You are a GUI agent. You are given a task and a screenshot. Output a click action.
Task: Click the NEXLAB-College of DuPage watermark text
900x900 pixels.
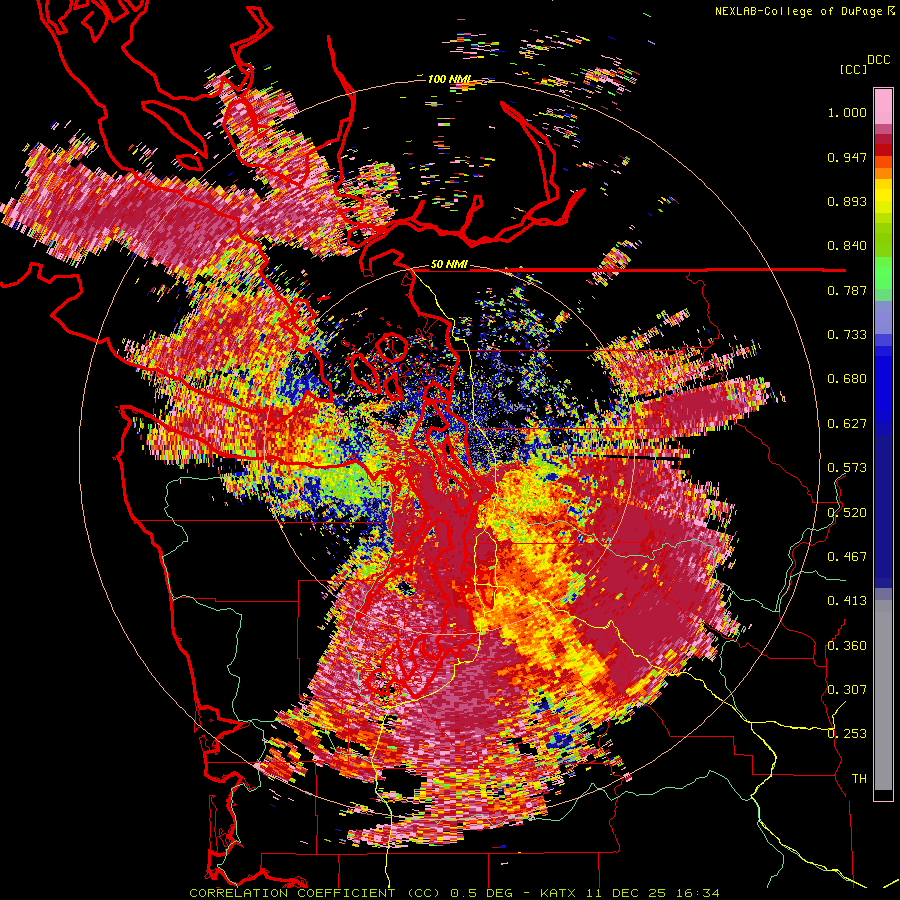click(x=804, y=11)
